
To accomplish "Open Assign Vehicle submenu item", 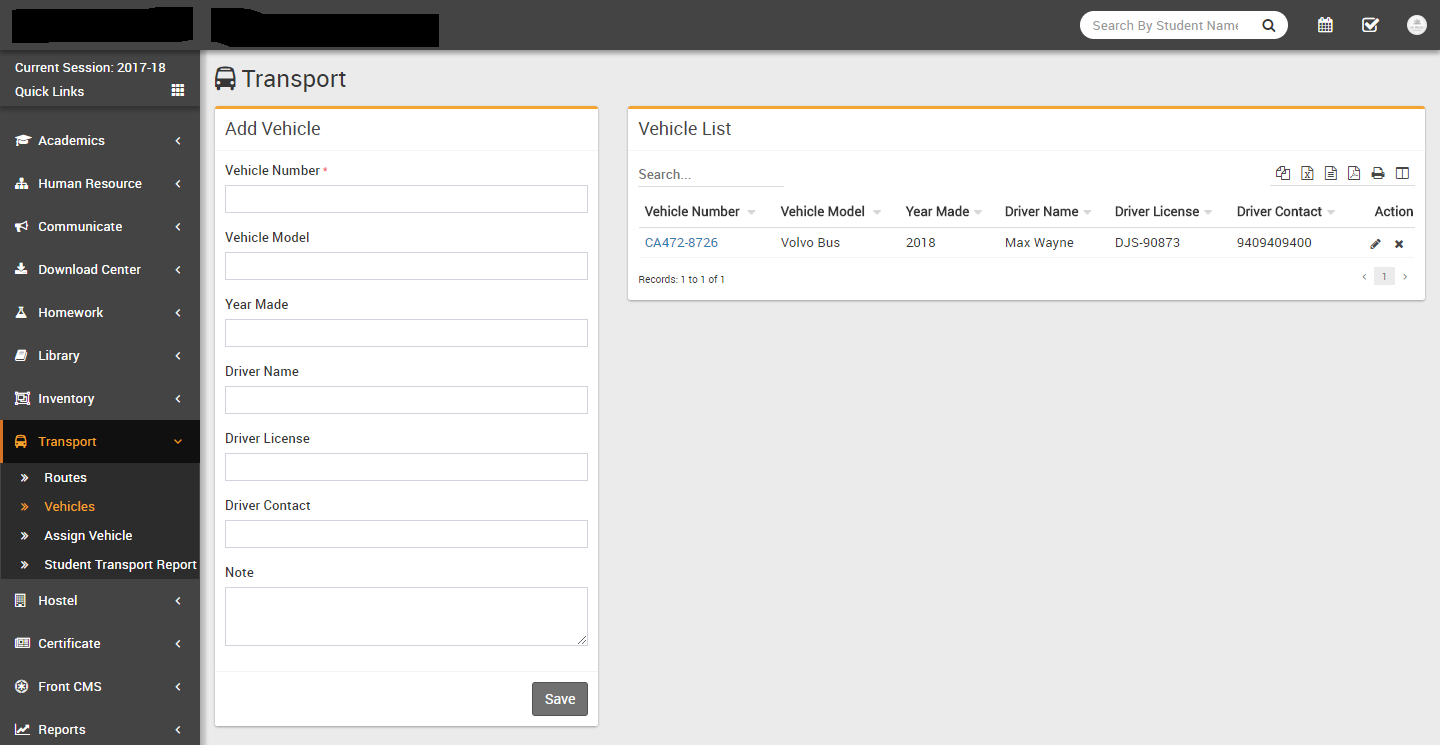I will click(88, 536).
